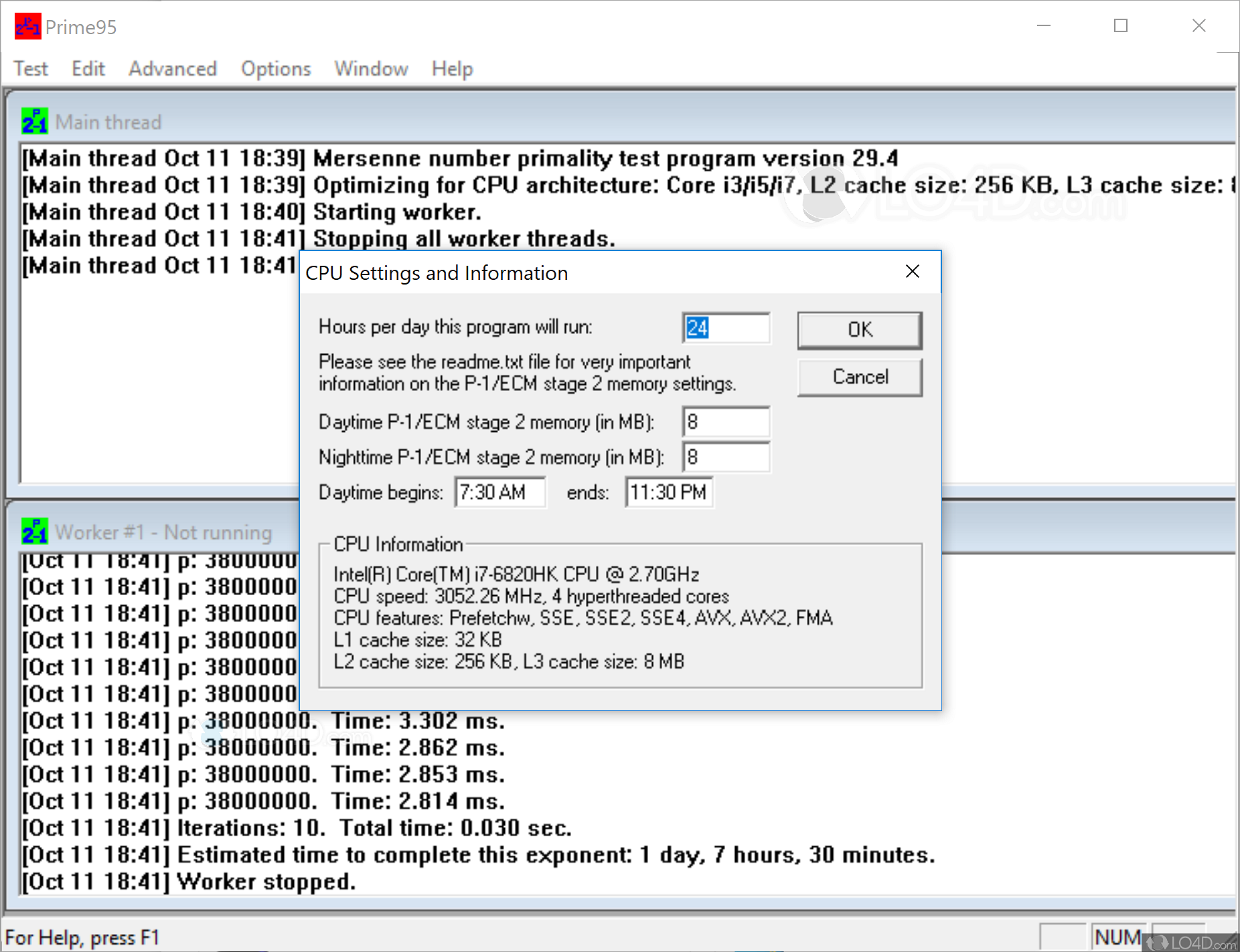Open the Options menu
The height and width of the screenshot is (952, 1240).
276,69
